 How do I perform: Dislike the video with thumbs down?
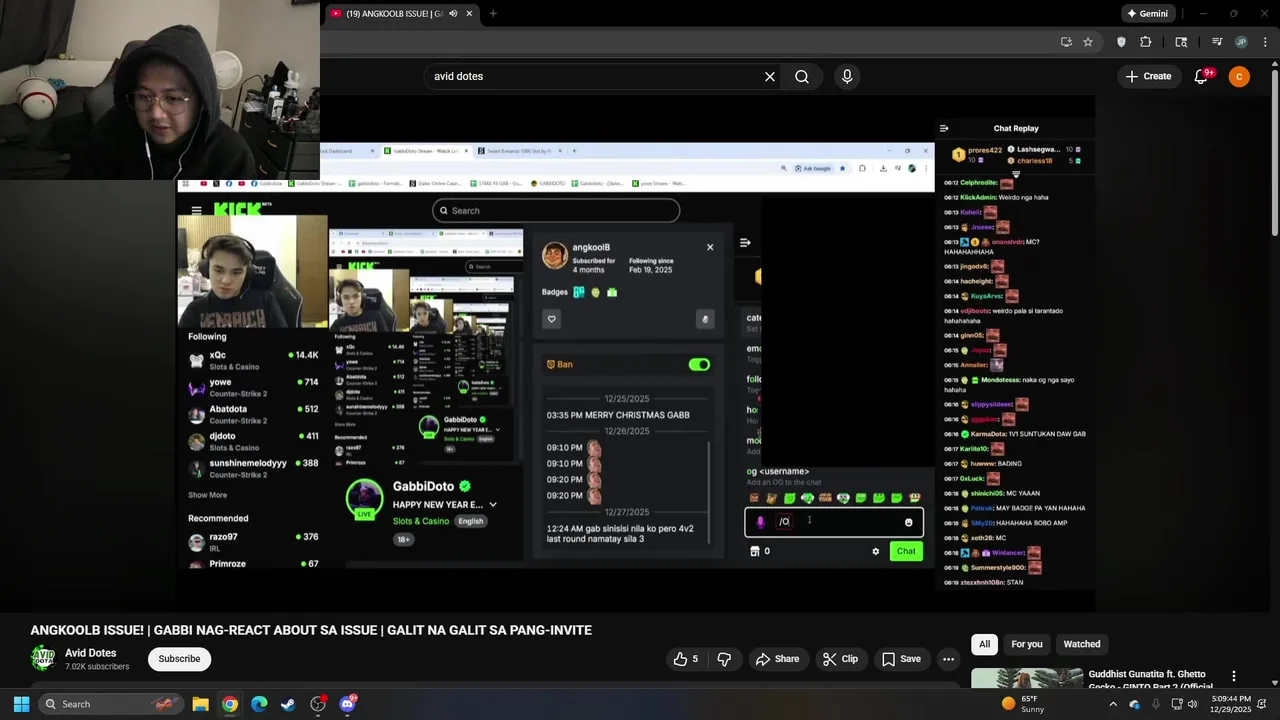[x=724, y=659]
